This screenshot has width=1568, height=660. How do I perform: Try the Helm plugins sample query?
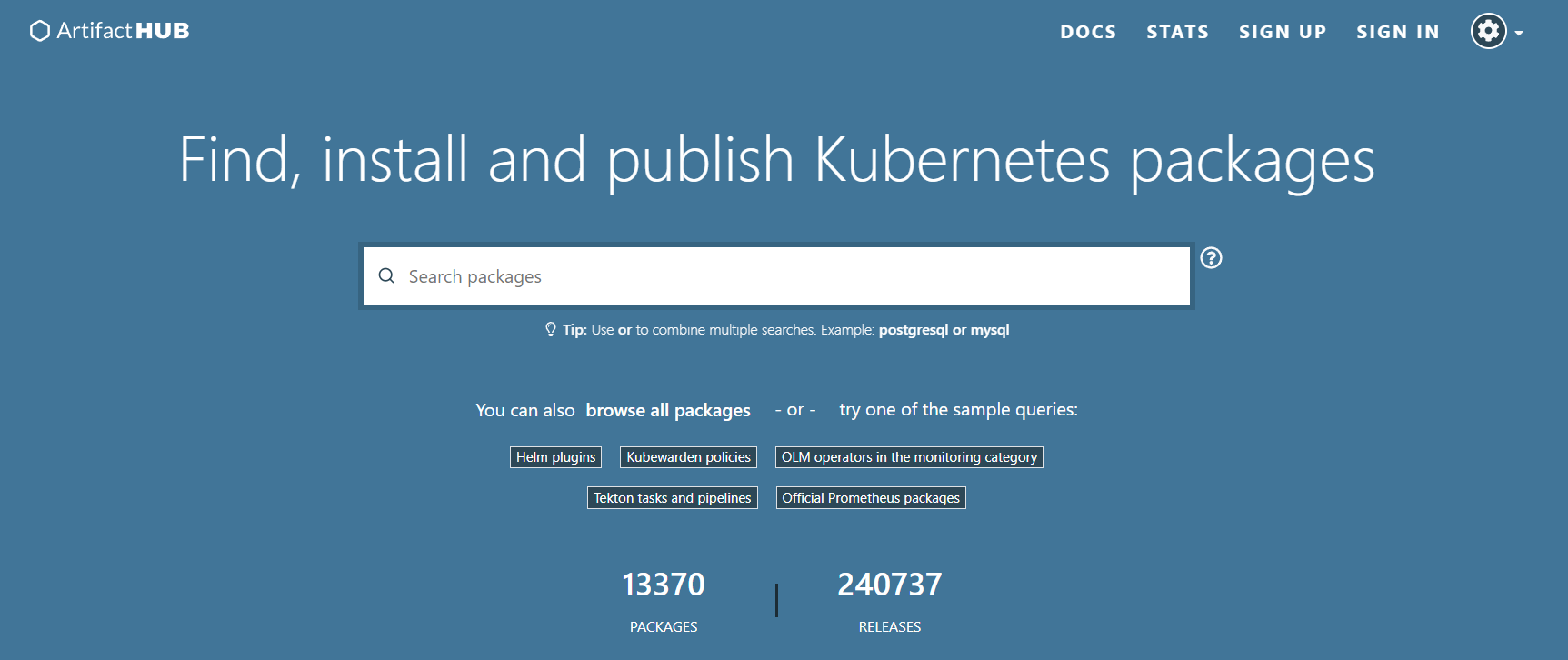555,457
